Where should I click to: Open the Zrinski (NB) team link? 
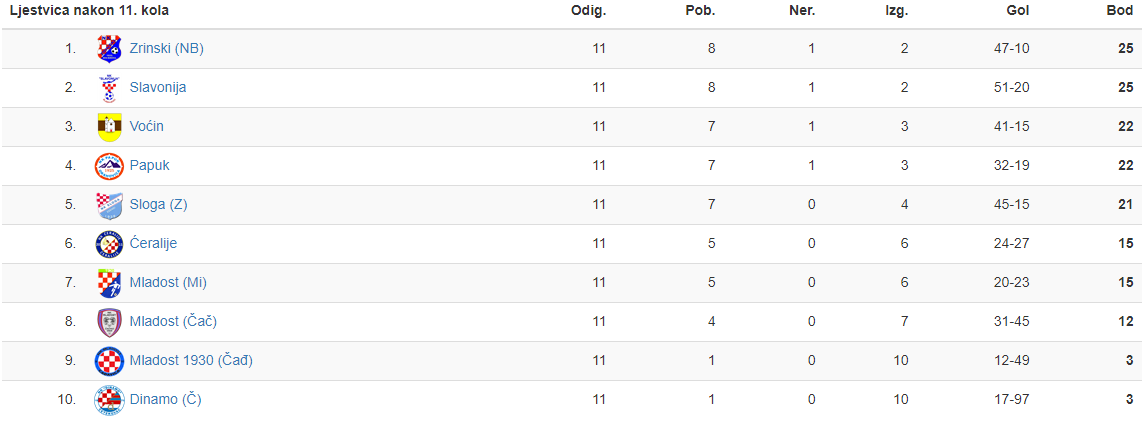pos(166,48)
